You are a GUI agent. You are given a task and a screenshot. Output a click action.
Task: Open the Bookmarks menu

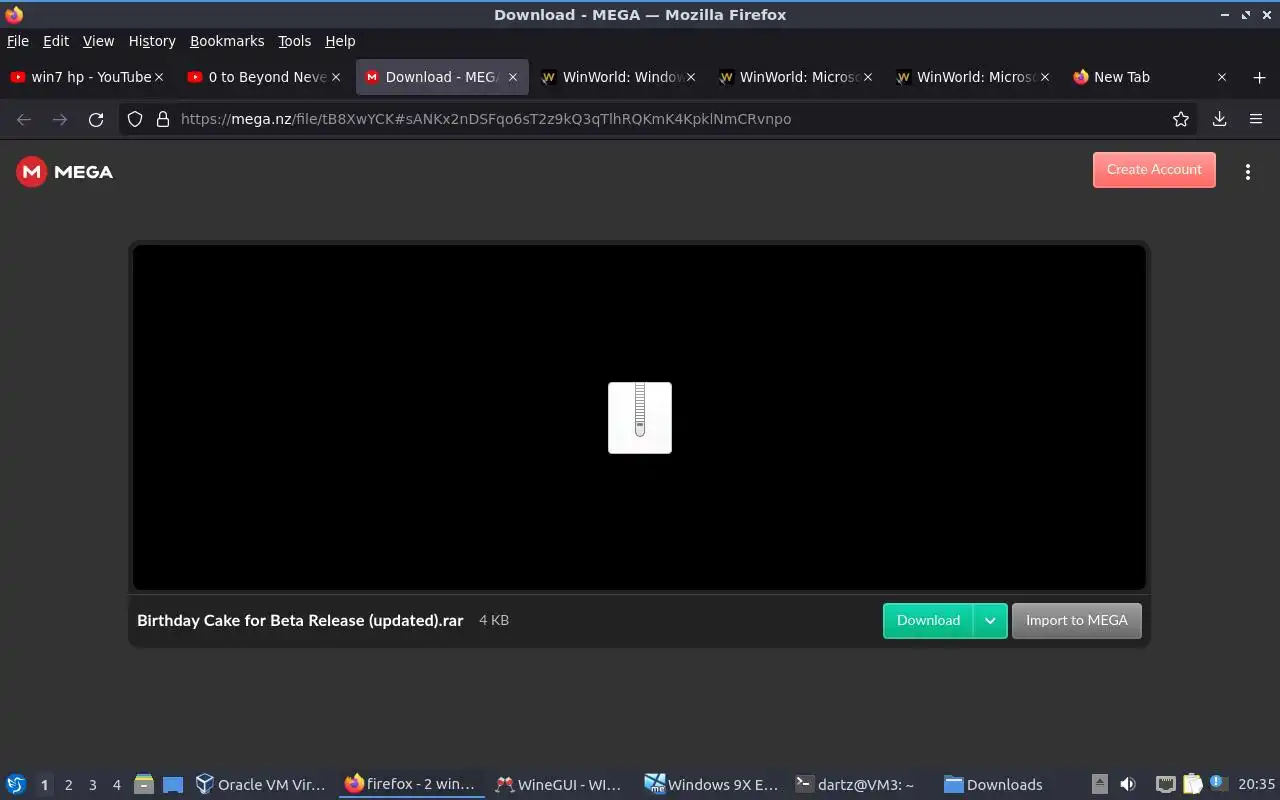(x=227, y=41)
